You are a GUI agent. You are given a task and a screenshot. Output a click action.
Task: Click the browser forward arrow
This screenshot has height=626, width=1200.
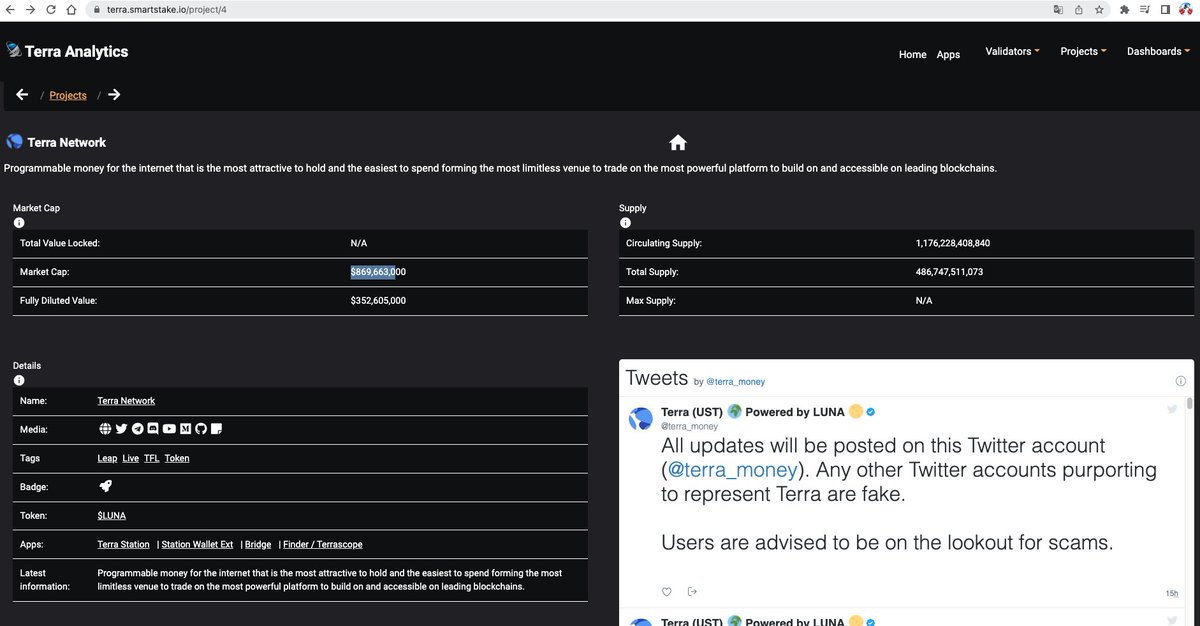pos(29,9)
